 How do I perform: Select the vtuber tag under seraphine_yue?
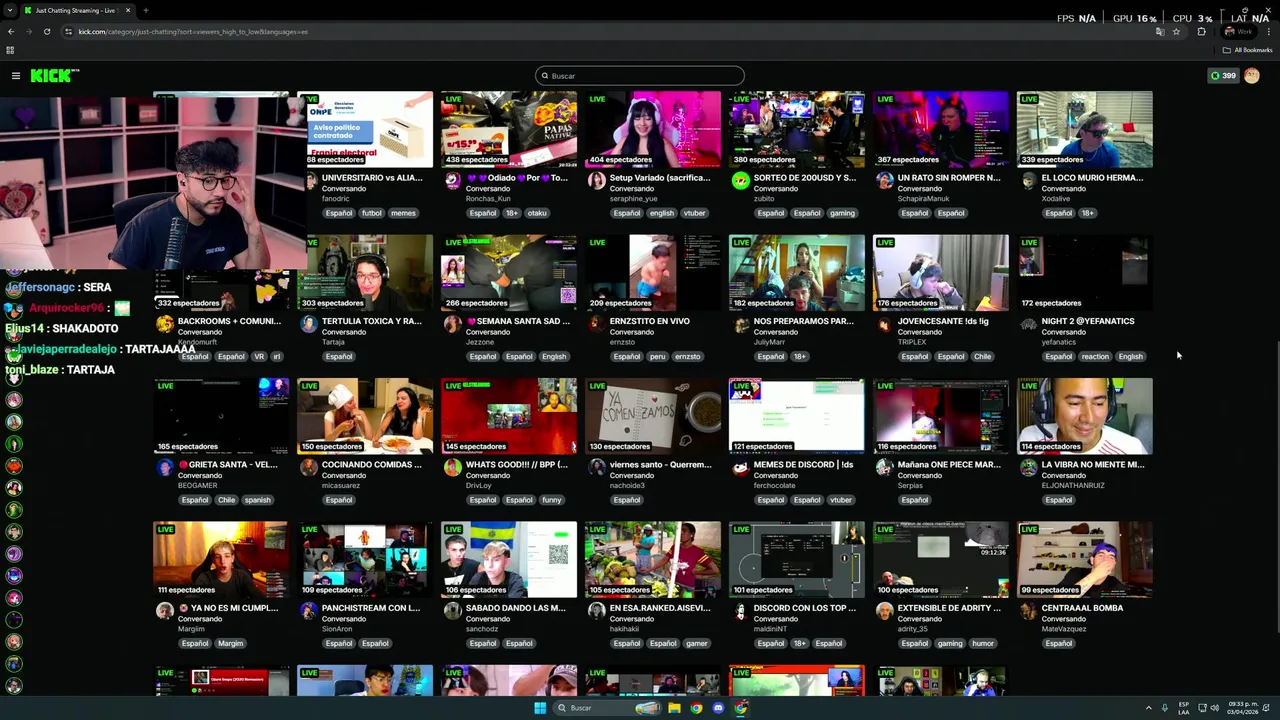pos(695,213)
